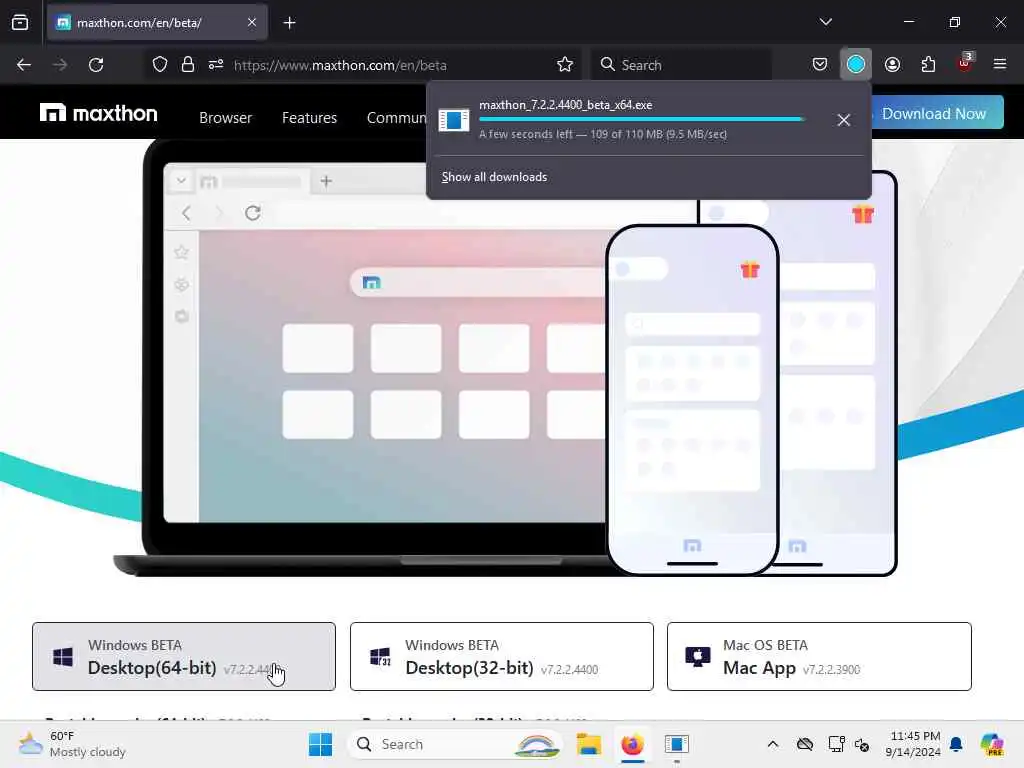
Task: Click the download progress bar
Action: [641, 120]
